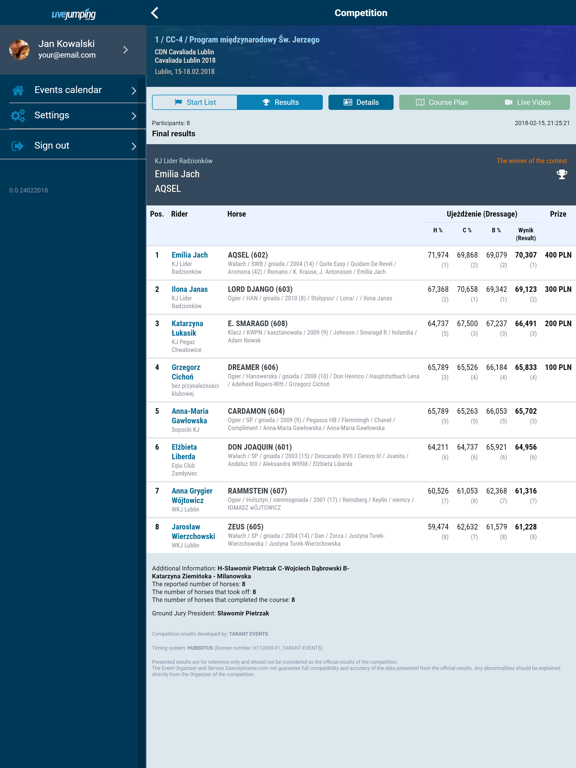Viewport: 576px width, 768px height.
Task: Click the Wynik (Result) column header
Action: click(526, 234)
